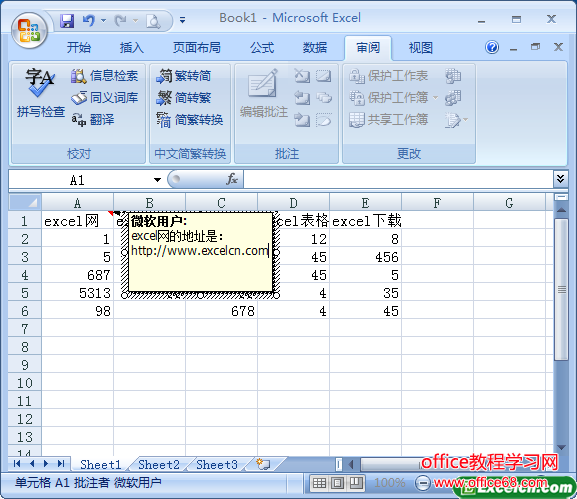Select column F header
577x499 pixels.
[x=437, y=203]
